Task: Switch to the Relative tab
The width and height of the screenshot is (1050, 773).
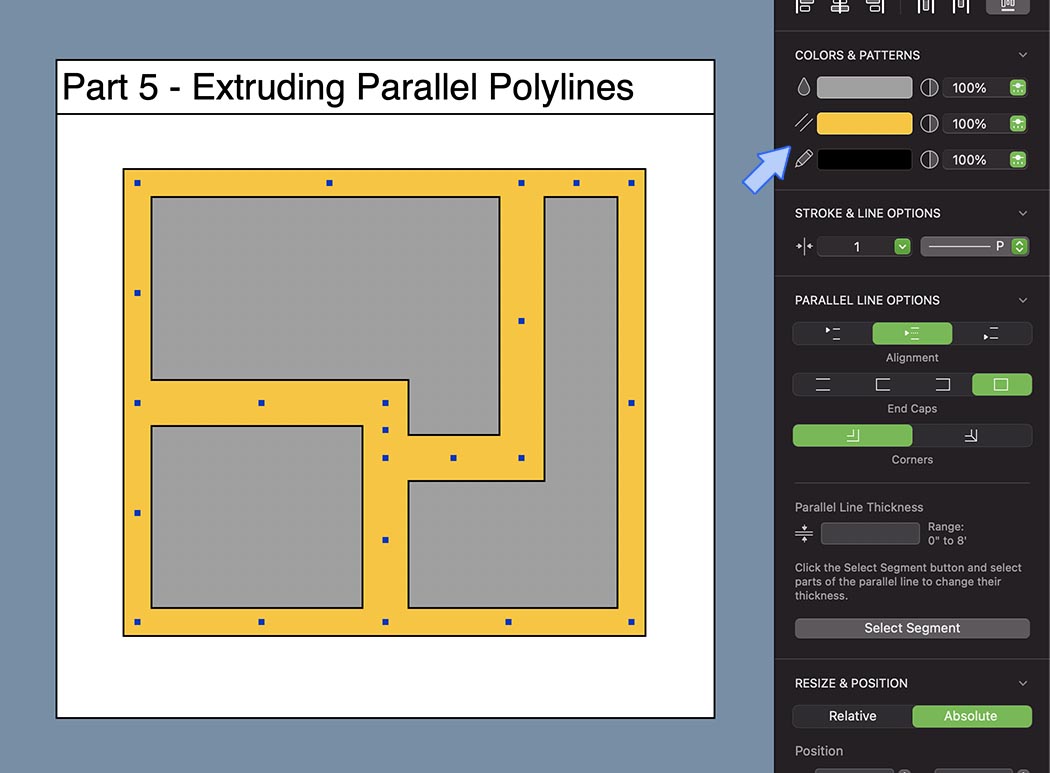Action: (x=851, y=716)
